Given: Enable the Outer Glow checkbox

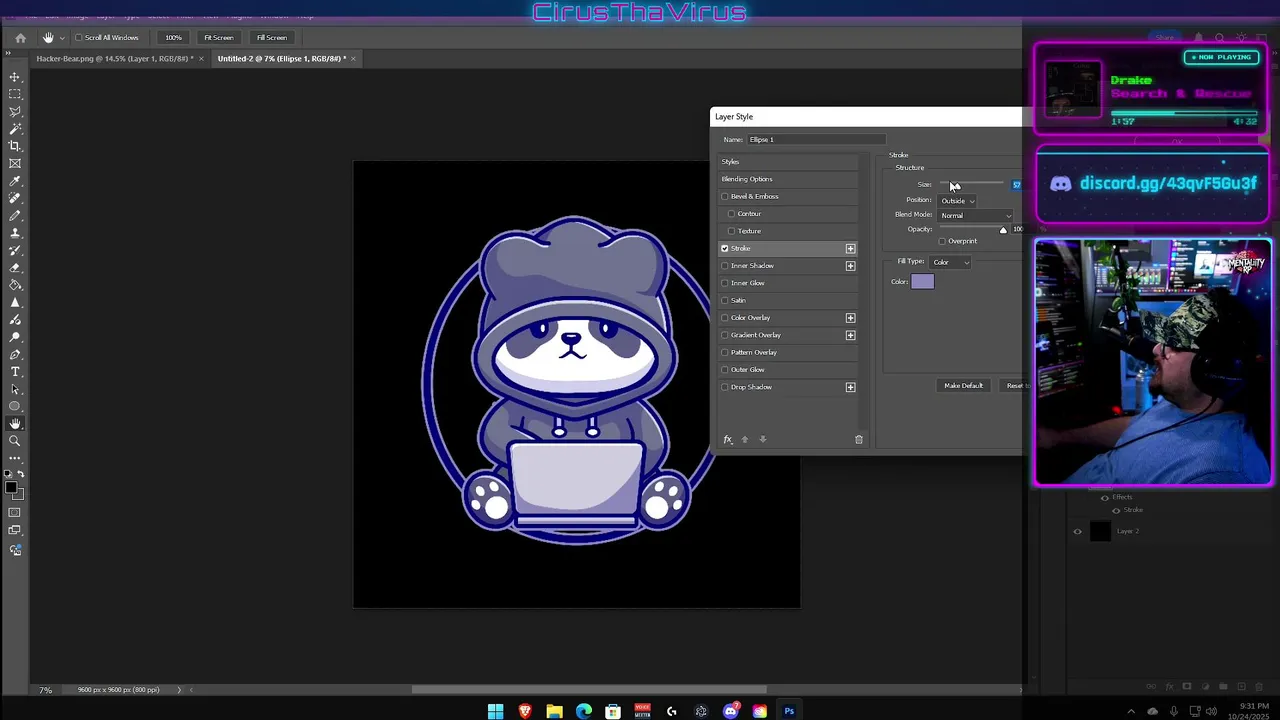Looking at the screenshot, I should point(725,370).
